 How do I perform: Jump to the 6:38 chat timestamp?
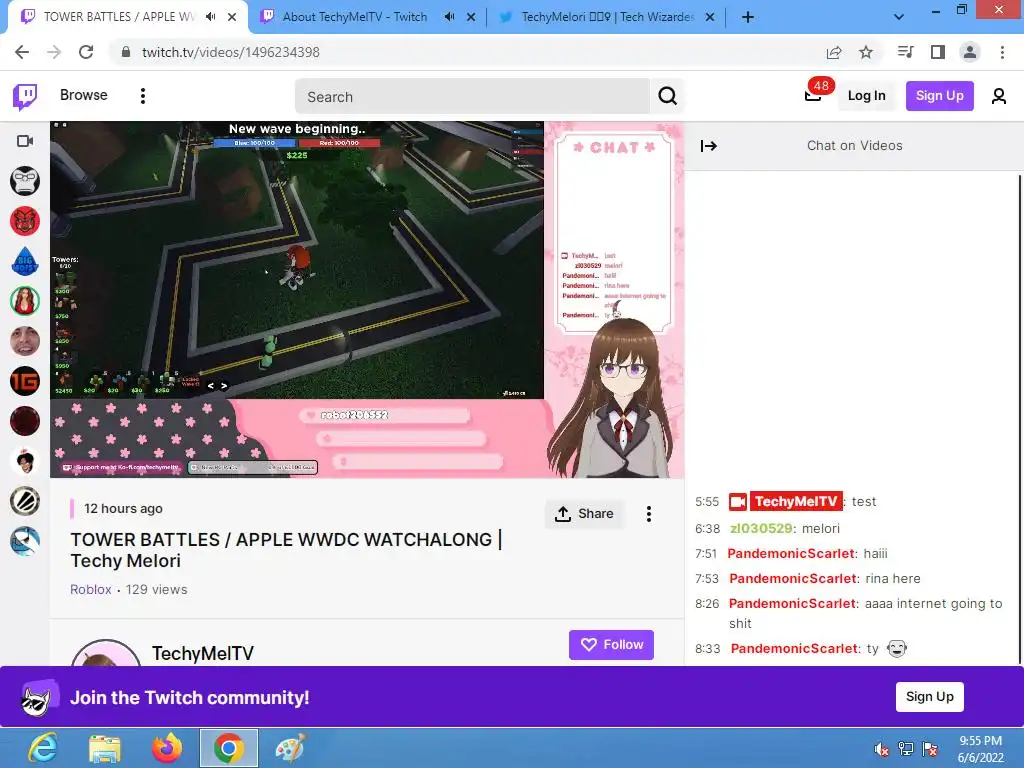[707, 529]
